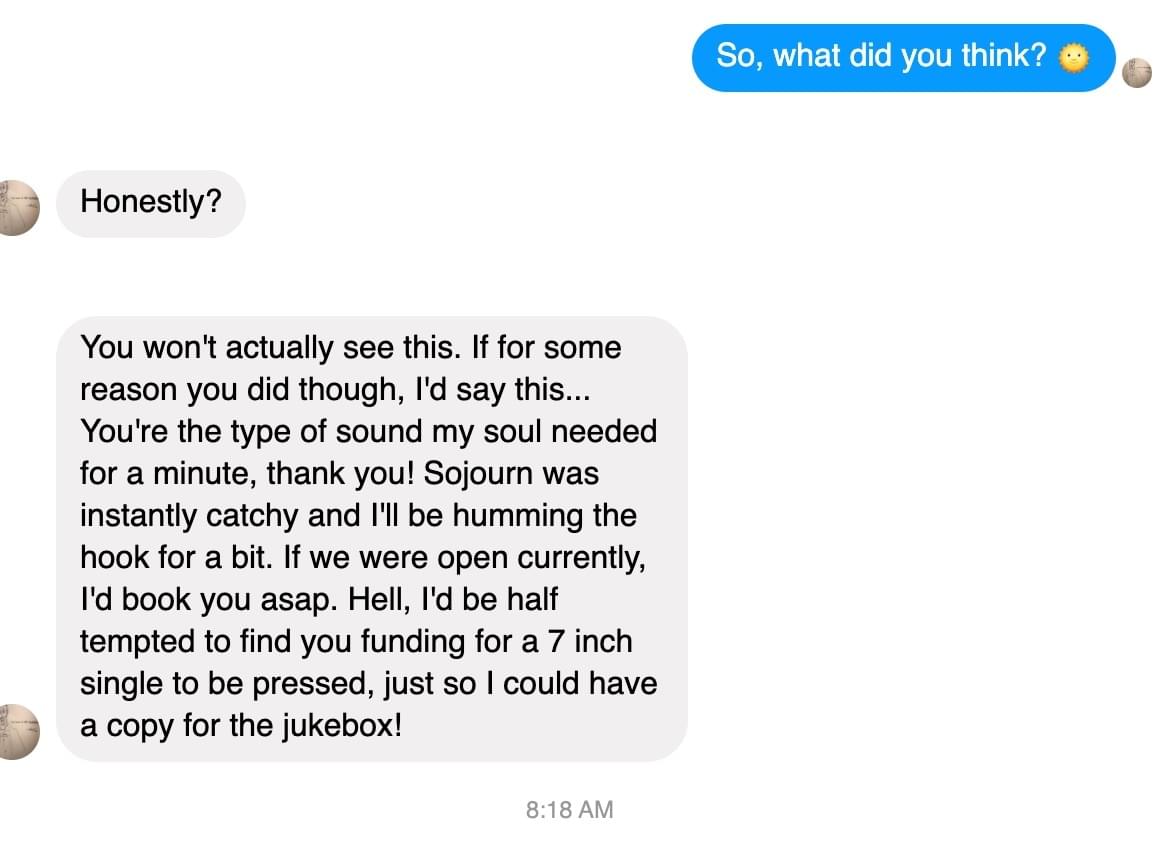The width and height of the screenshot is (1168, 846).
Task: Click the sender avatar beside the long message
Action: (19, 731)
